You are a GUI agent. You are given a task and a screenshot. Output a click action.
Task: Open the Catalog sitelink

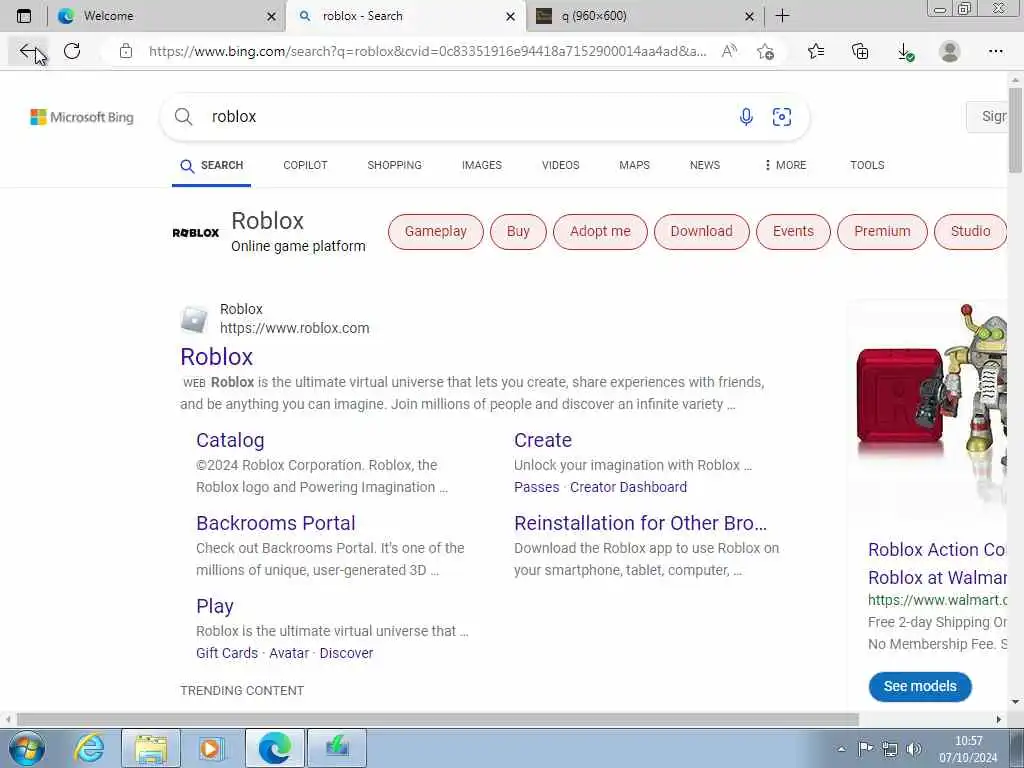click(230, 440)
